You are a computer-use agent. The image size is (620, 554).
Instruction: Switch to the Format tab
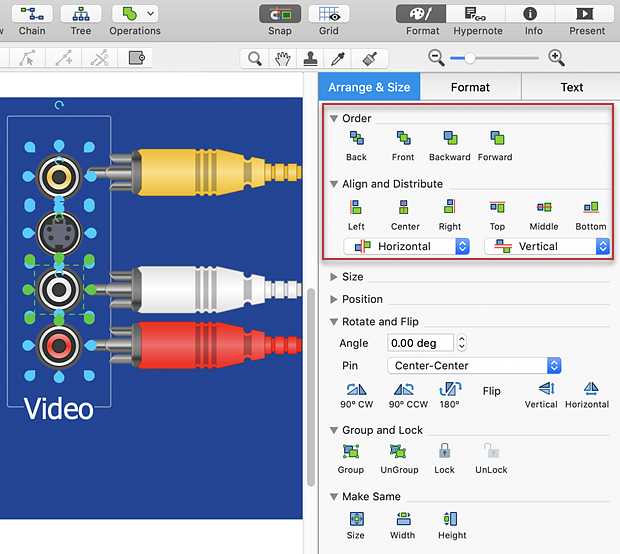(470, 87)
